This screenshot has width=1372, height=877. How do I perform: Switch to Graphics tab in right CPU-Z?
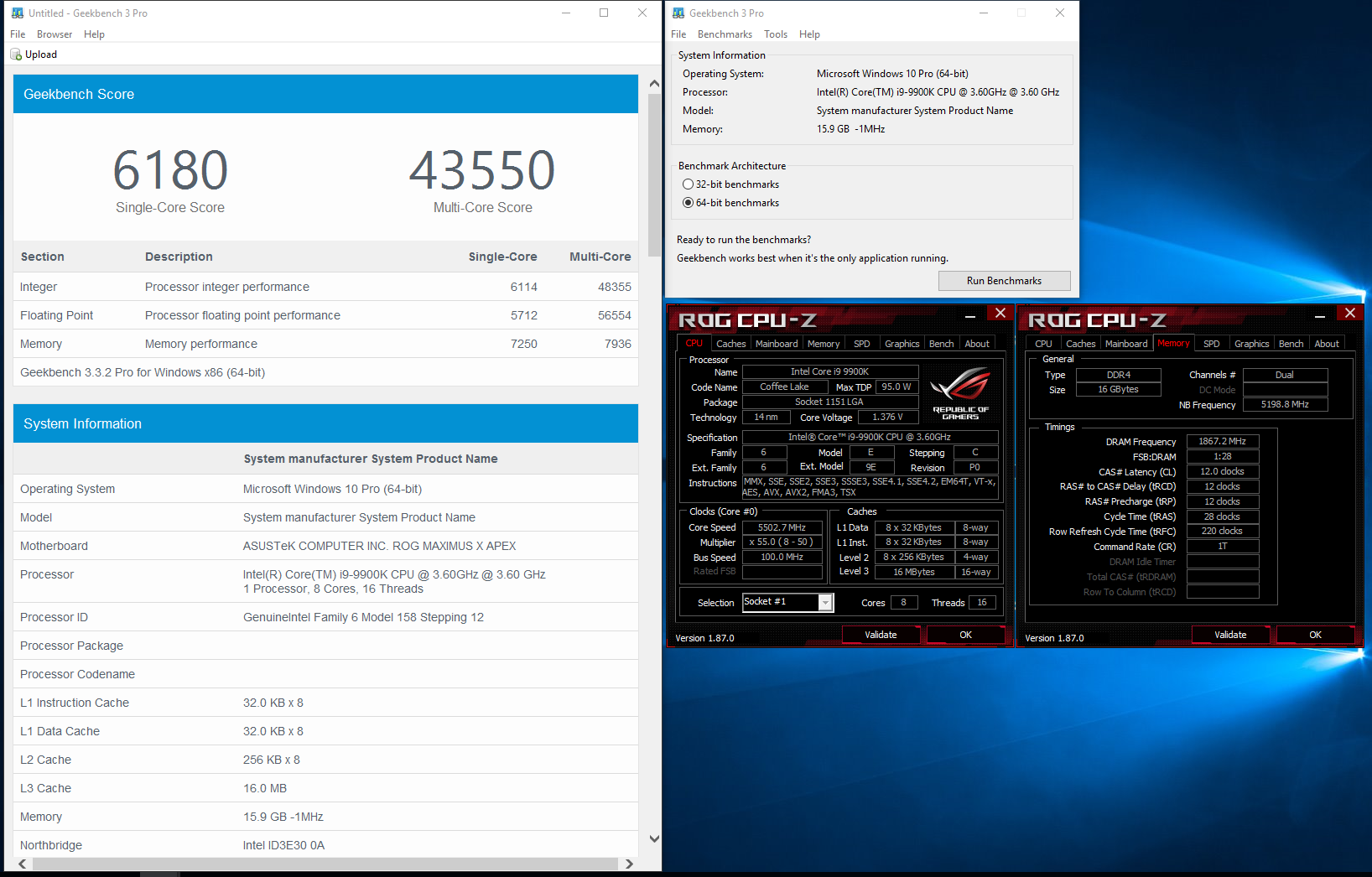click(x=1252, y=344)
